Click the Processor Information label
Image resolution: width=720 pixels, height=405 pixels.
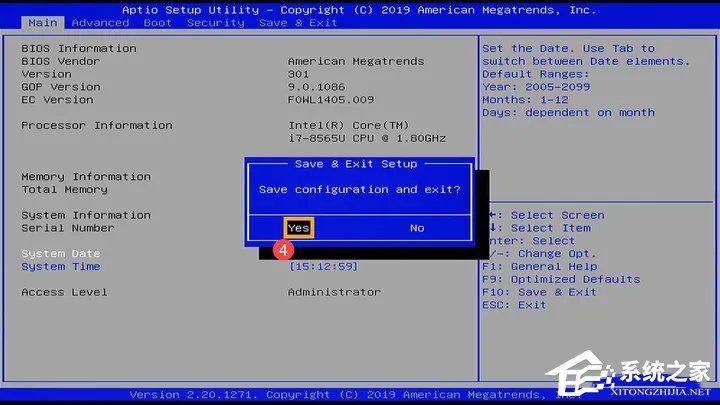point(97,126)
